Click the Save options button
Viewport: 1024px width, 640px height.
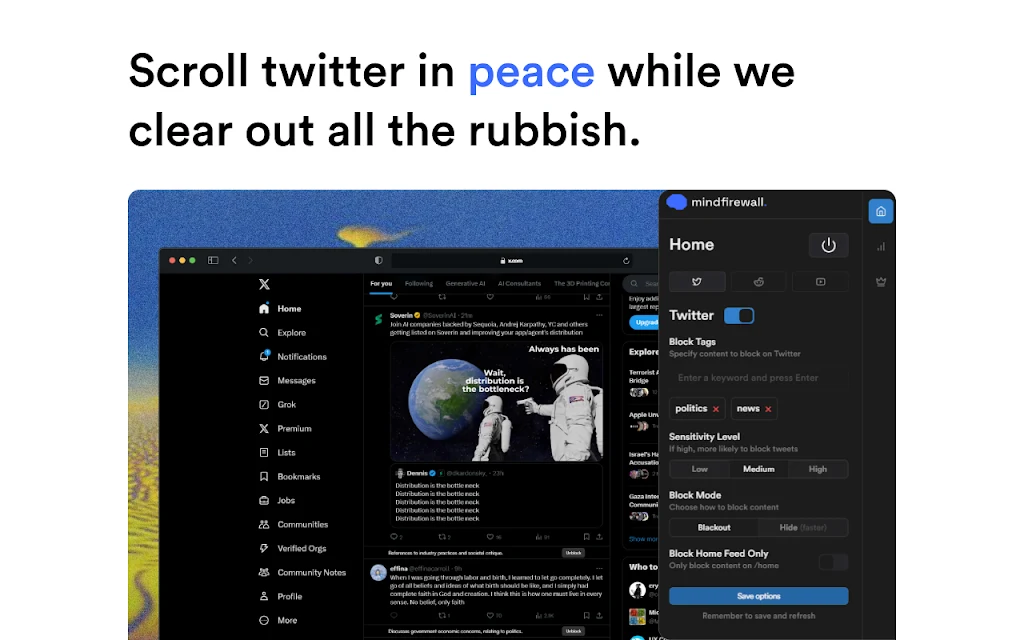pyautogui.click(x=758, y=596)
